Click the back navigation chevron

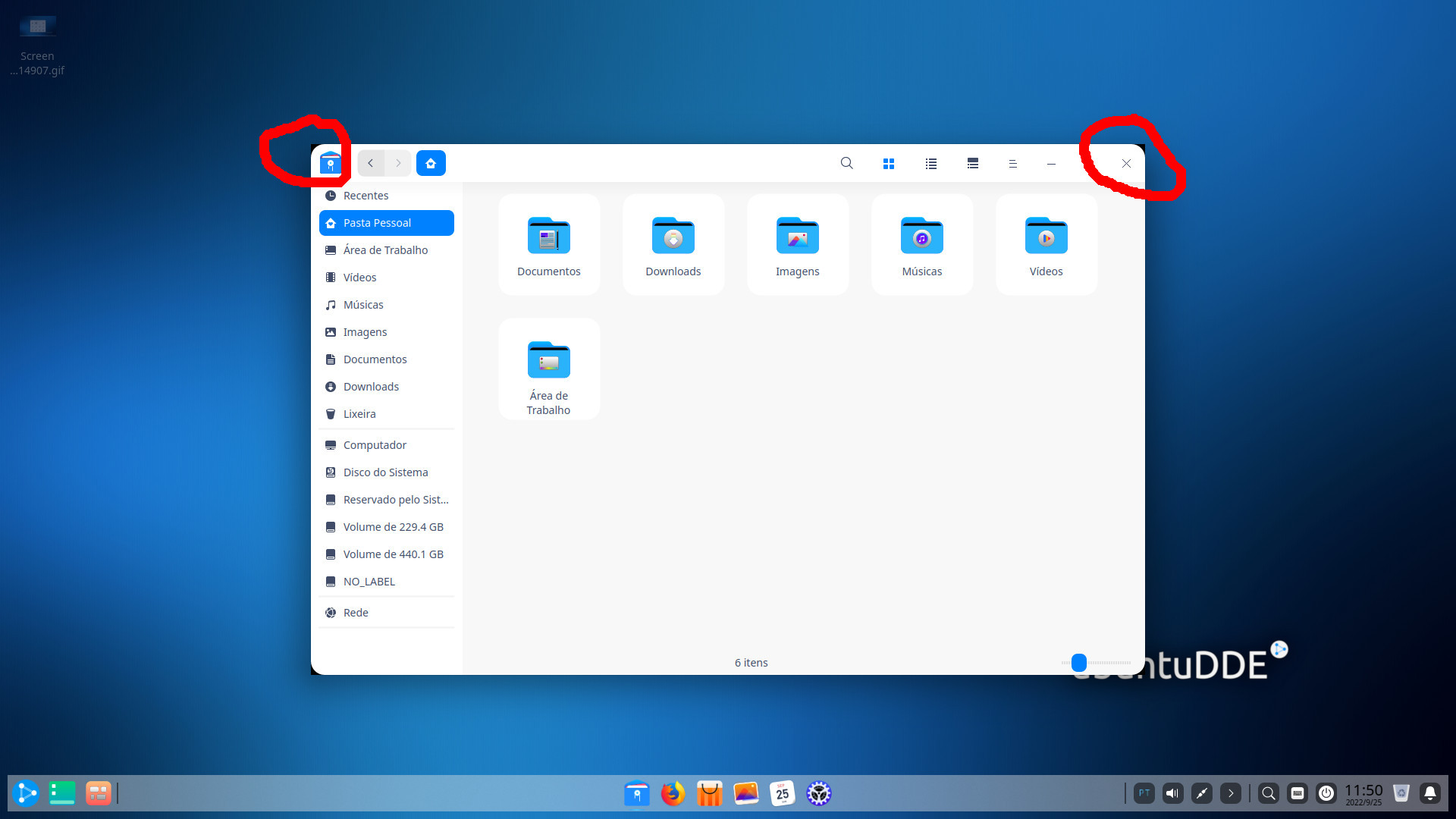(x=371, y=163)
